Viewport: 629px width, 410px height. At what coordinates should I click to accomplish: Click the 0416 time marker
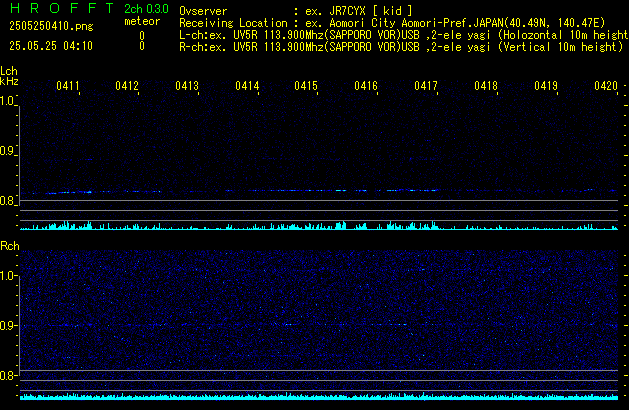(x=366, y=86)
